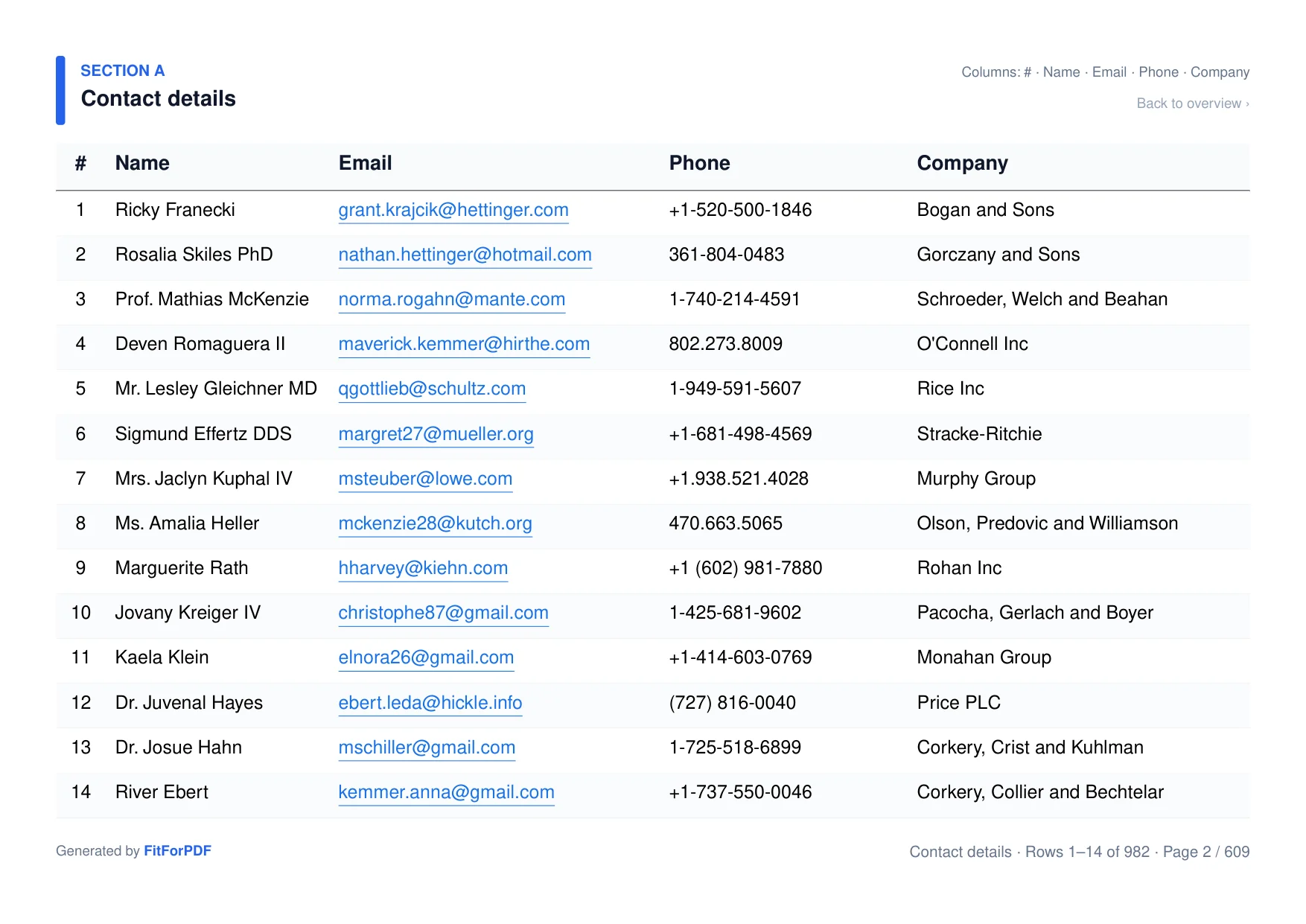Open norma.rogahn@mante.com email link
Viewport: 1306px width, 924px height.
(x=451, y=299)
